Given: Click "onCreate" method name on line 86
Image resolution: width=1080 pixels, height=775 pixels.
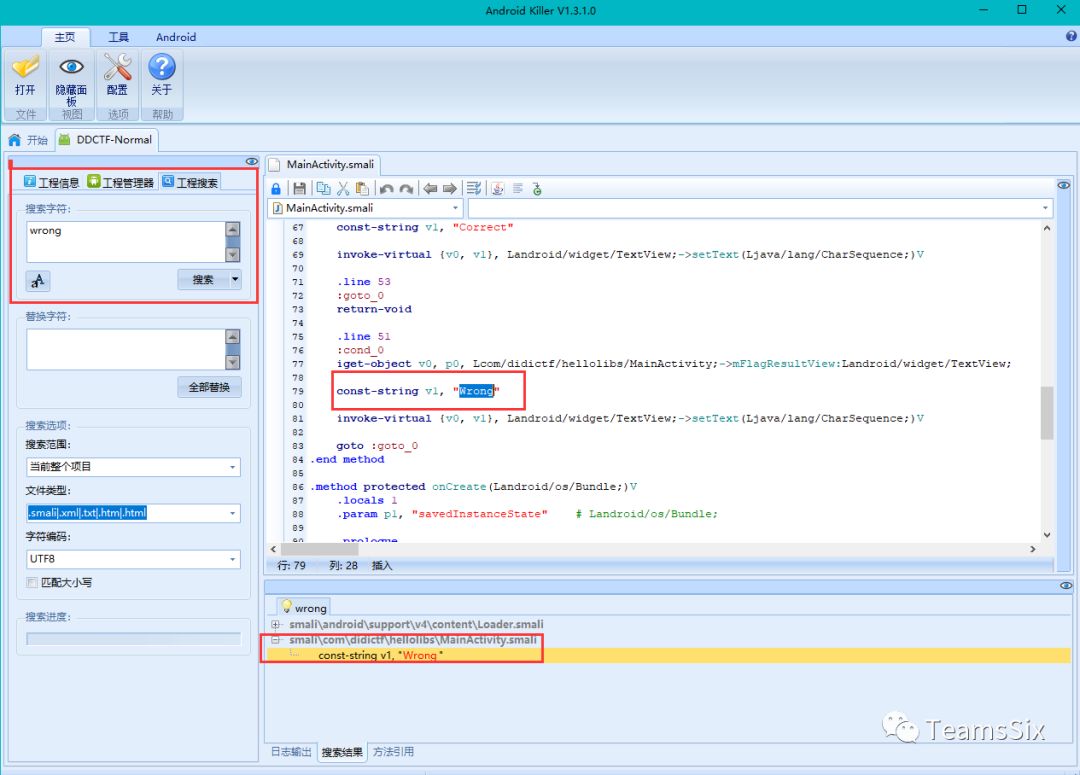Looking at the screenshot, I should (x=459, y=487).
